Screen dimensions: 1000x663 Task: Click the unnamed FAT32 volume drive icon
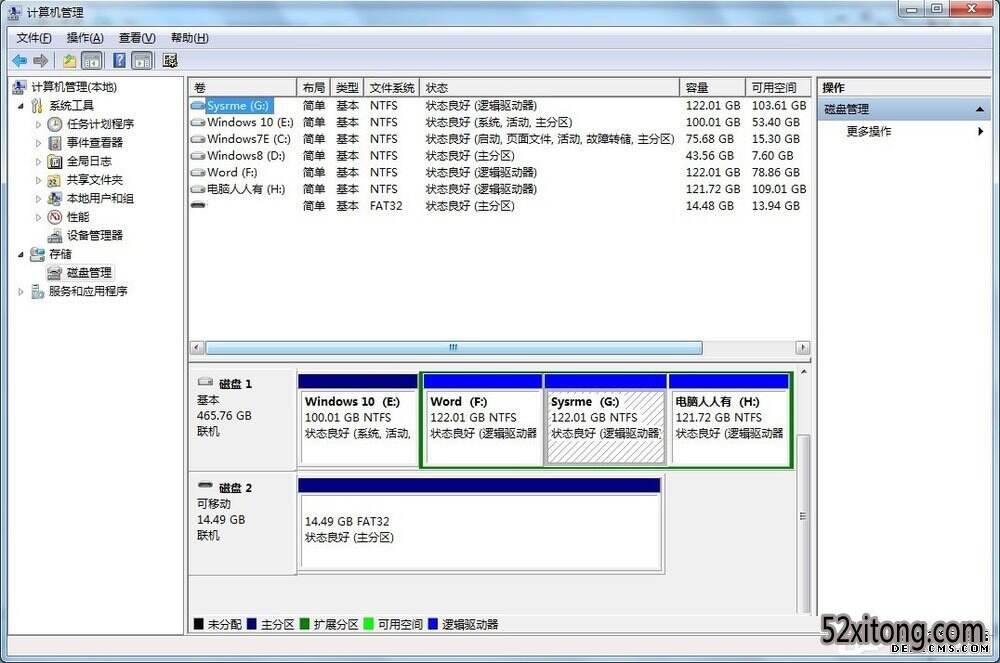click(199, 205)
